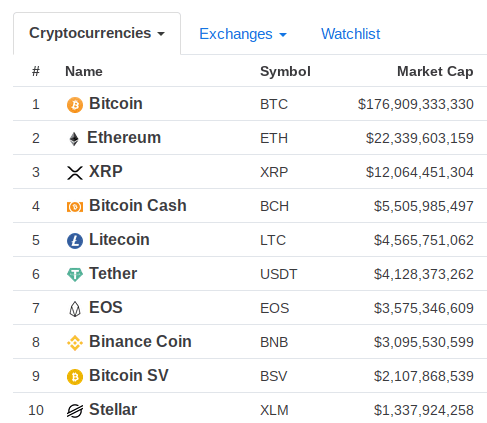The image size is (487, 423).
Task: Click the EOS outline logo icon
Action: click(75, 309)
